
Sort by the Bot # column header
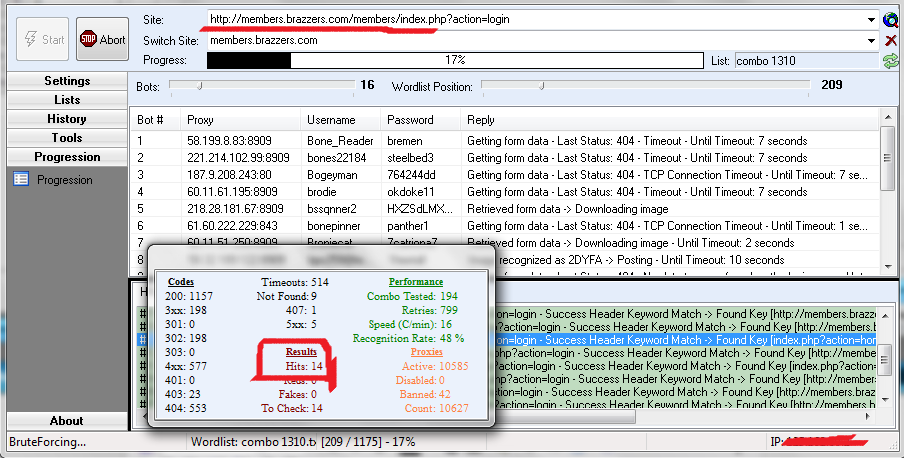[150, 120]
